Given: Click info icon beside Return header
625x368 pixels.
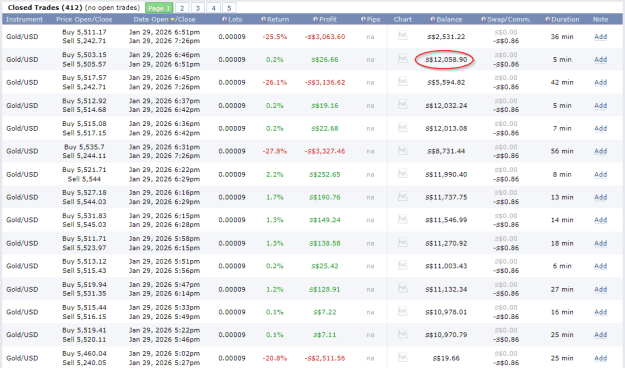Looking at the screenshot, I should 263,19.
